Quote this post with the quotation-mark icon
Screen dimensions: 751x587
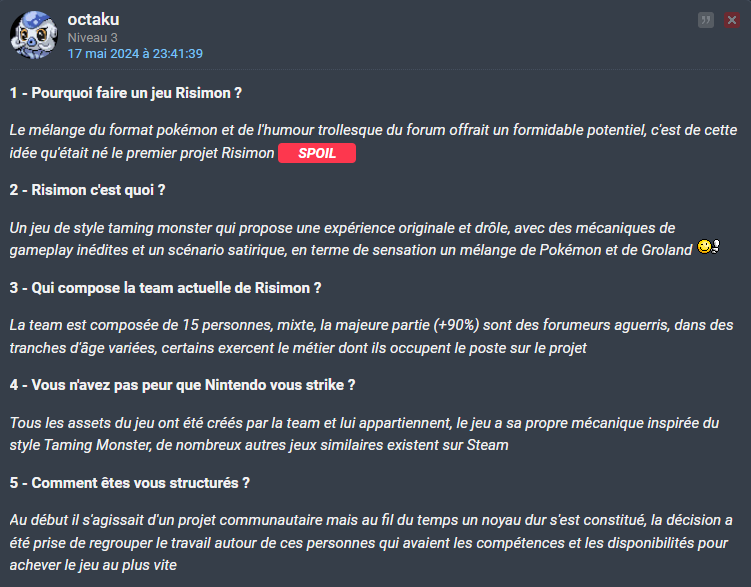(x=706, y=20)
